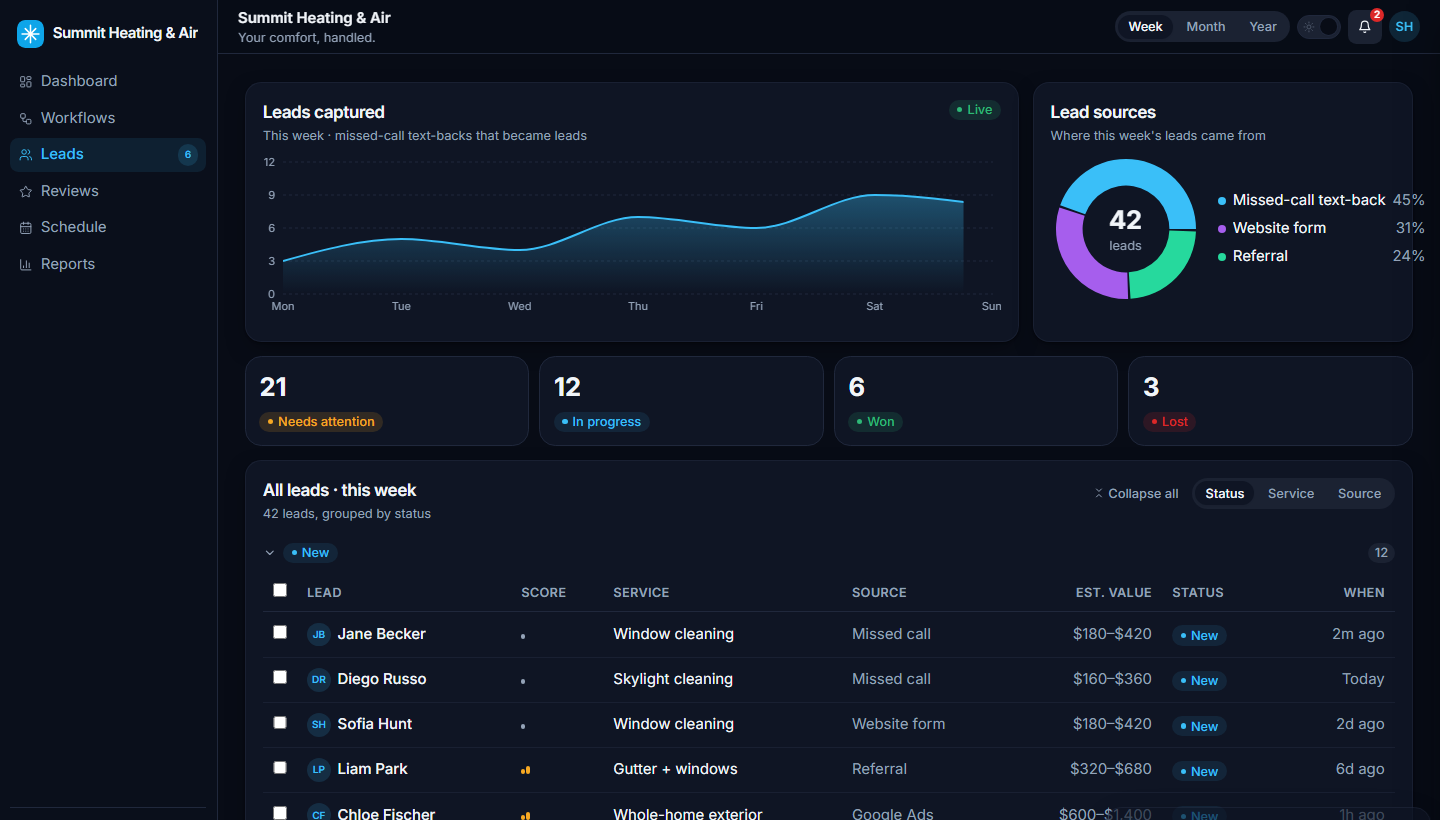
Task: Click Collapse all
Action: pyautogui.click(x=1136, y=494)
